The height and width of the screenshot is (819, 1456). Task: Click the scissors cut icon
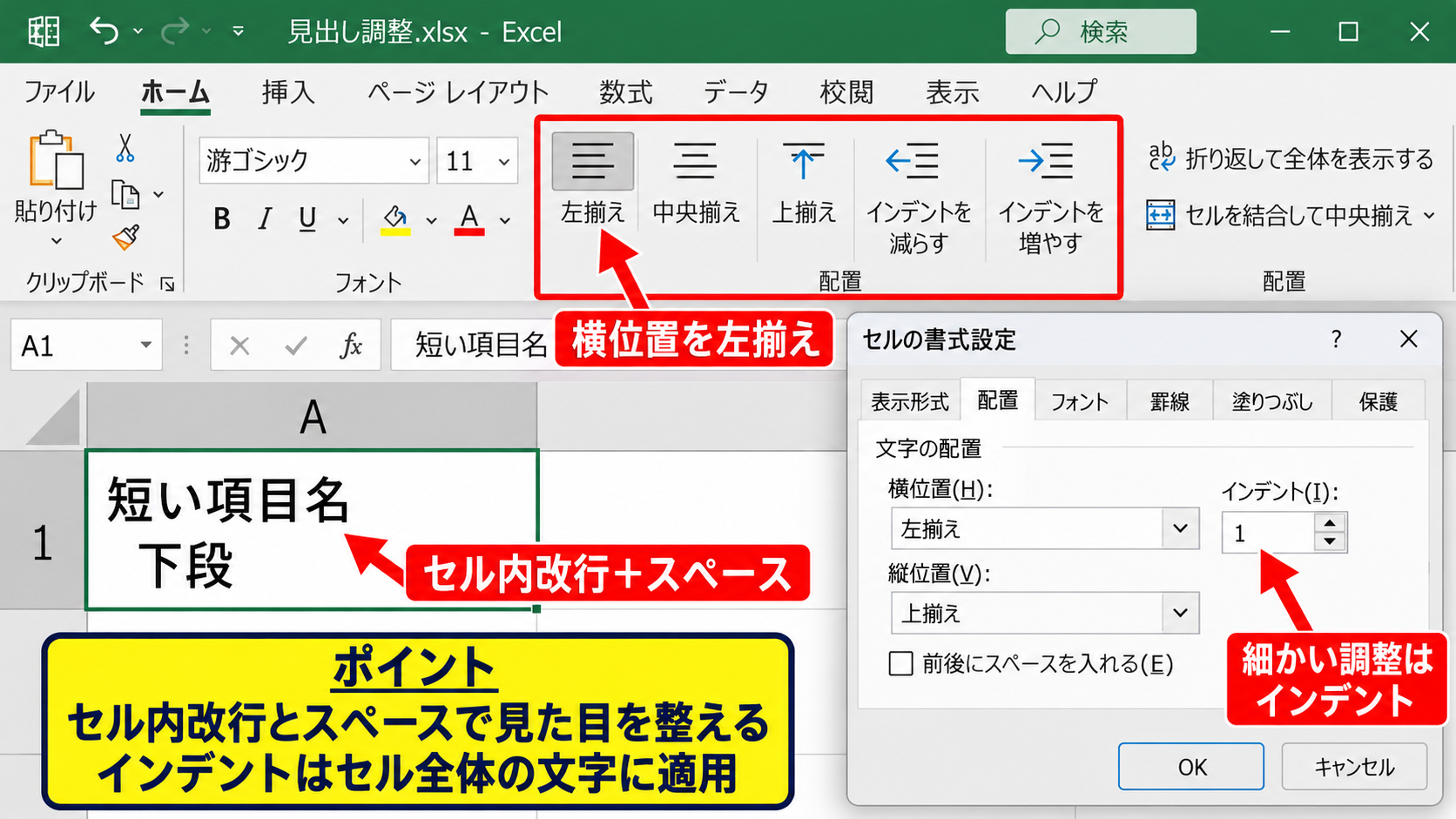pos(125,148)
